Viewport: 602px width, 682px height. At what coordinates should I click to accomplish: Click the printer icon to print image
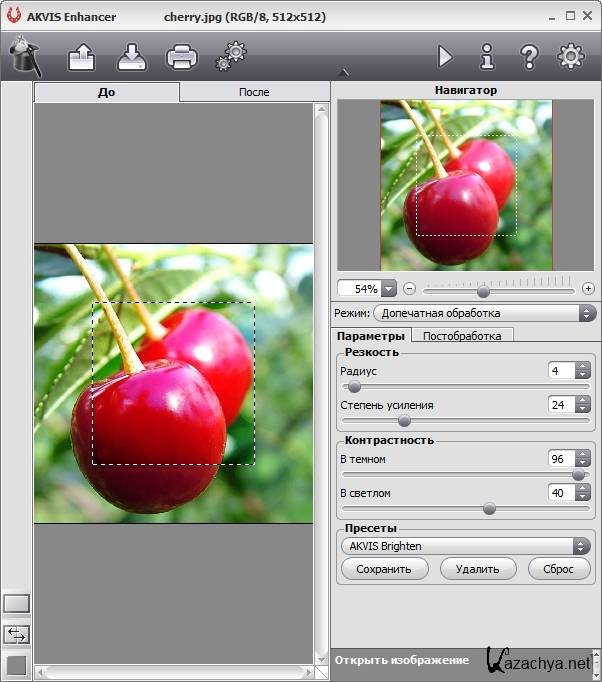(x=182, y=57)
